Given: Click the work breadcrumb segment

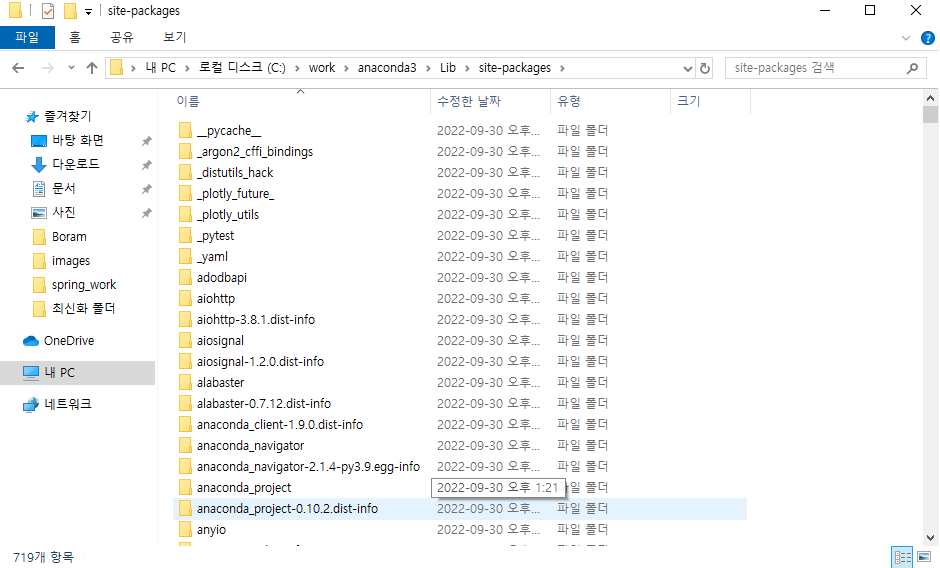Looking at the screenshot, I should (x=322, y=68).
